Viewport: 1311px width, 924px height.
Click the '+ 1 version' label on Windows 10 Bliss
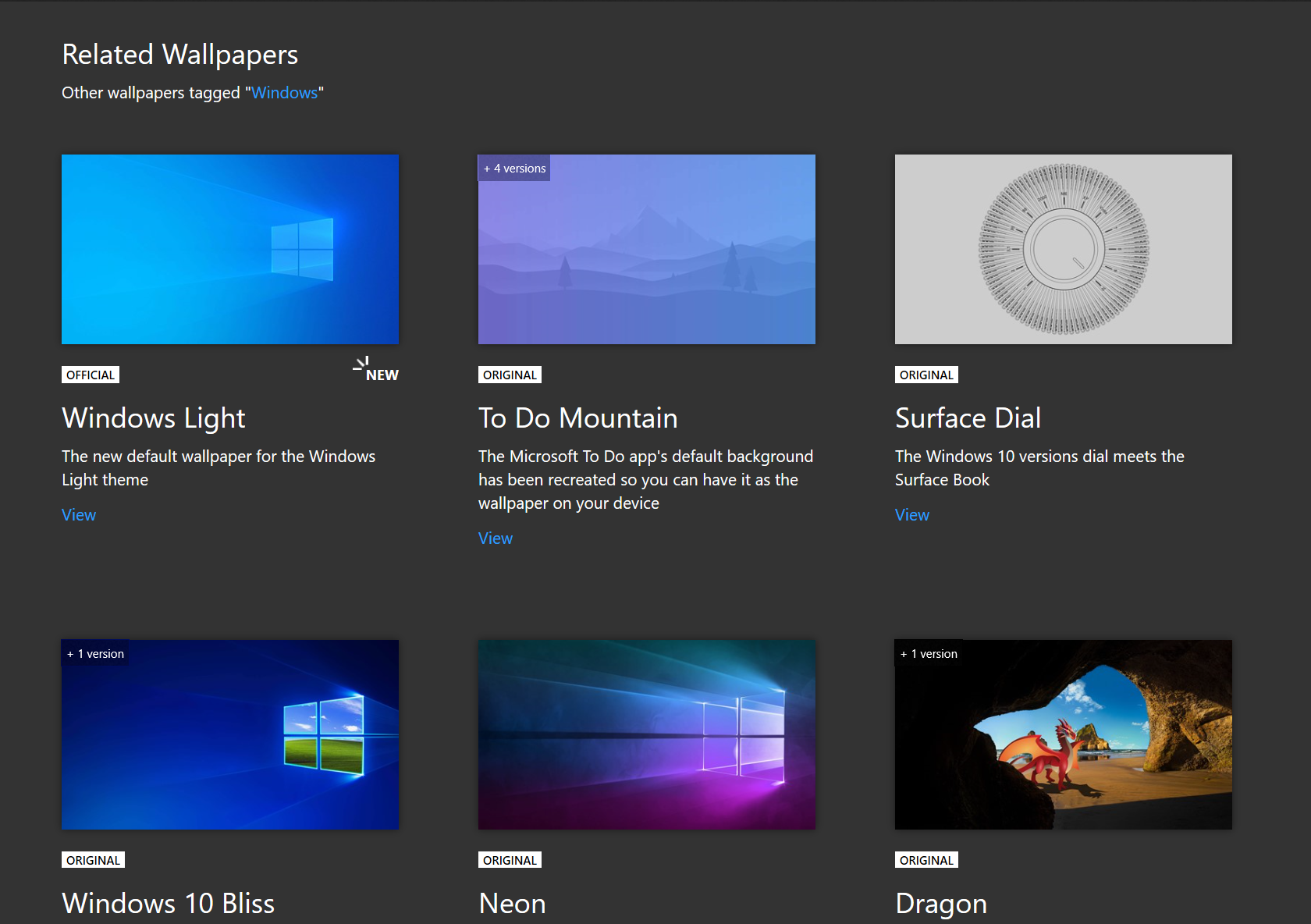pos(95,653)
